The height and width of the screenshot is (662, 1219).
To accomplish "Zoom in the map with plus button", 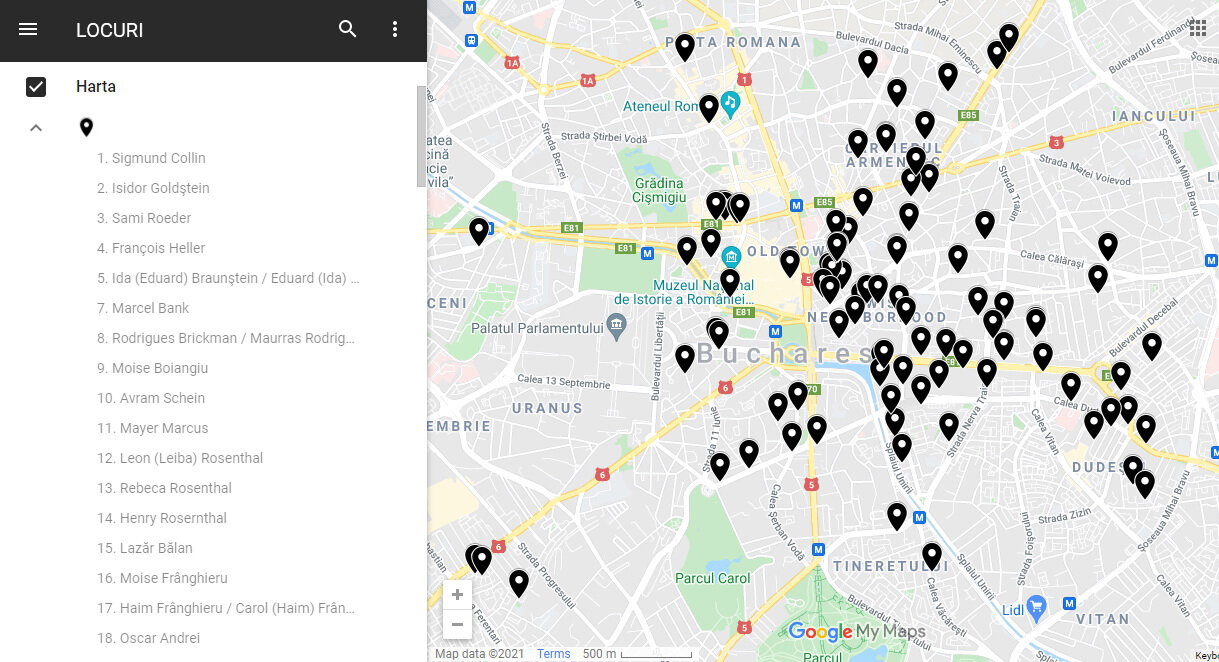I will 457,595.
